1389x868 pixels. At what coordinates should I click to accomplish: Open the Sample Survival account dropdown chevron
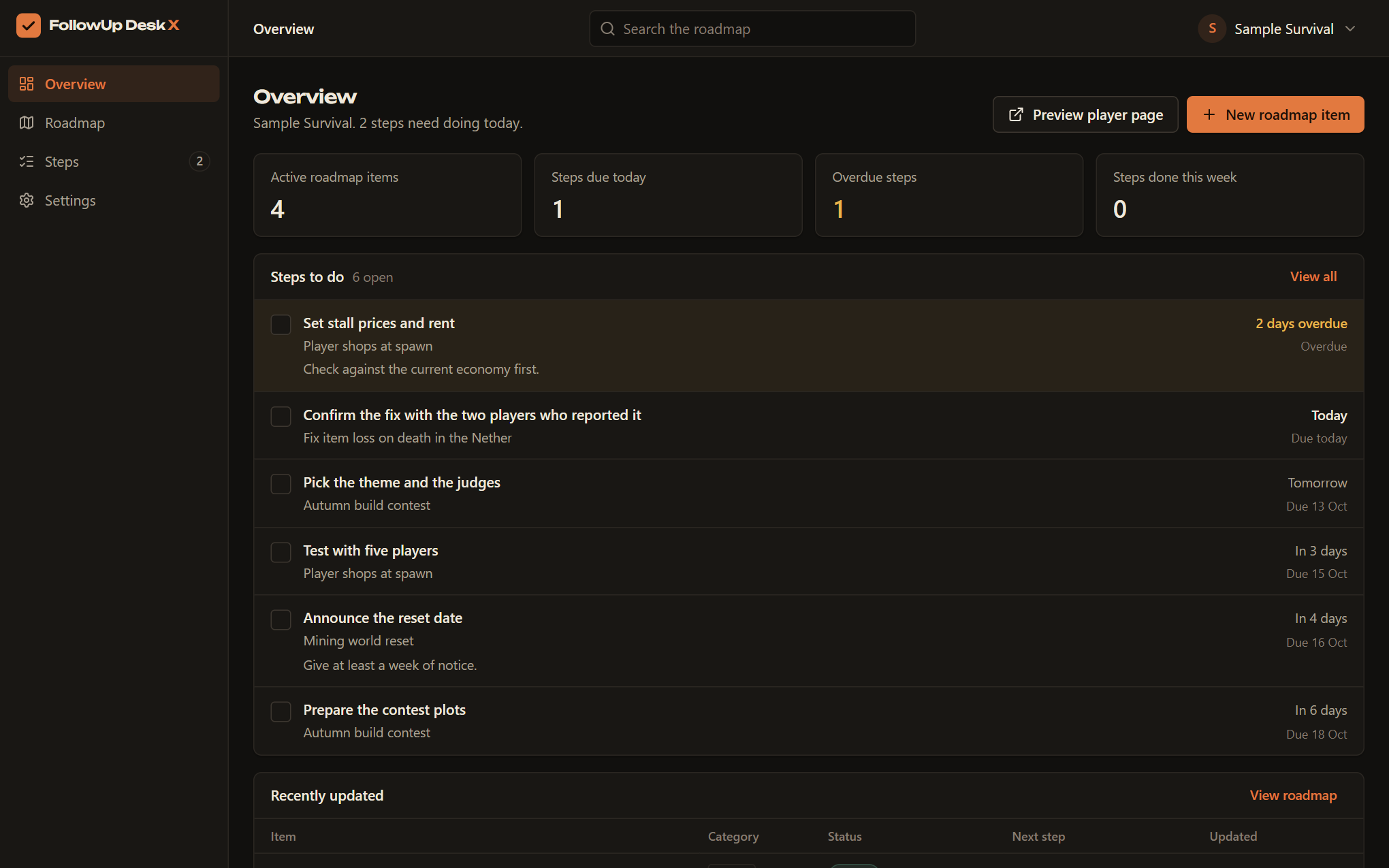pyautogui.click(x=1350, y=29)
